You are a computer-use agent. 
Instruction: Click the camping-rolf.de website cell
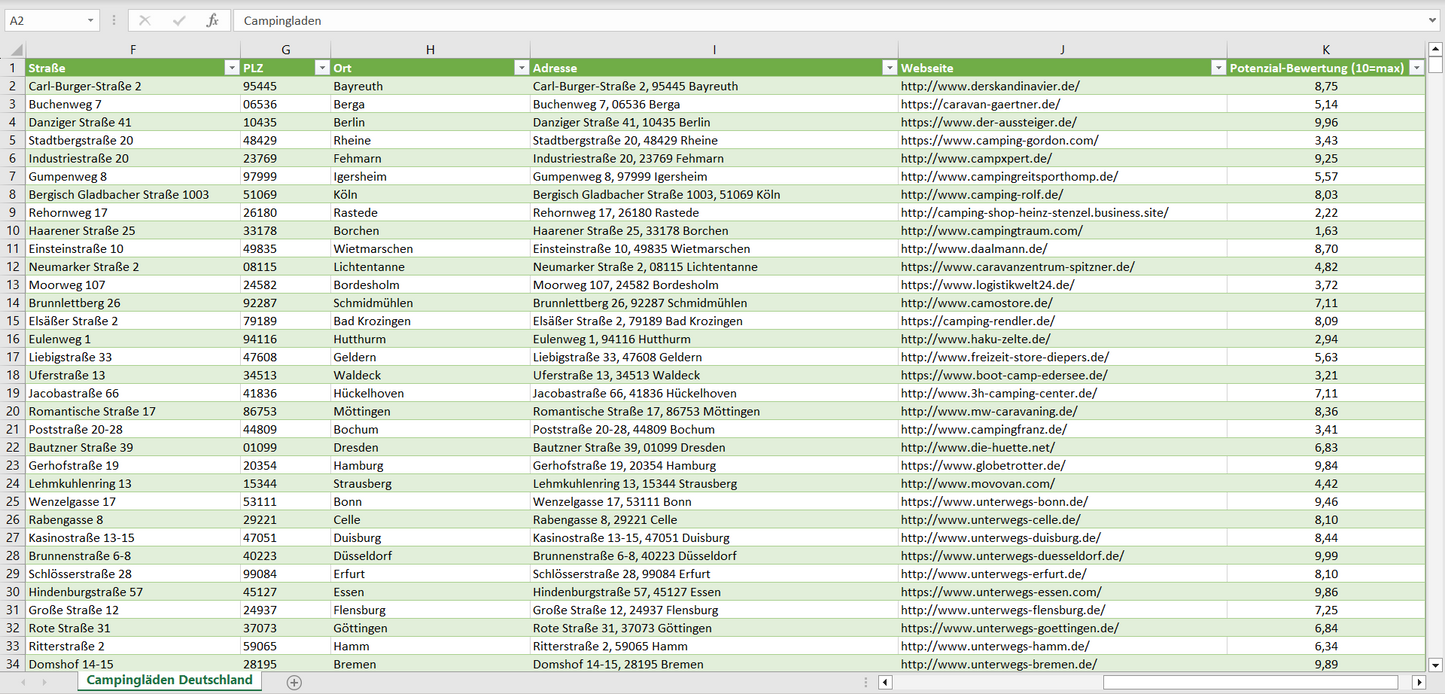coord(981,194)
